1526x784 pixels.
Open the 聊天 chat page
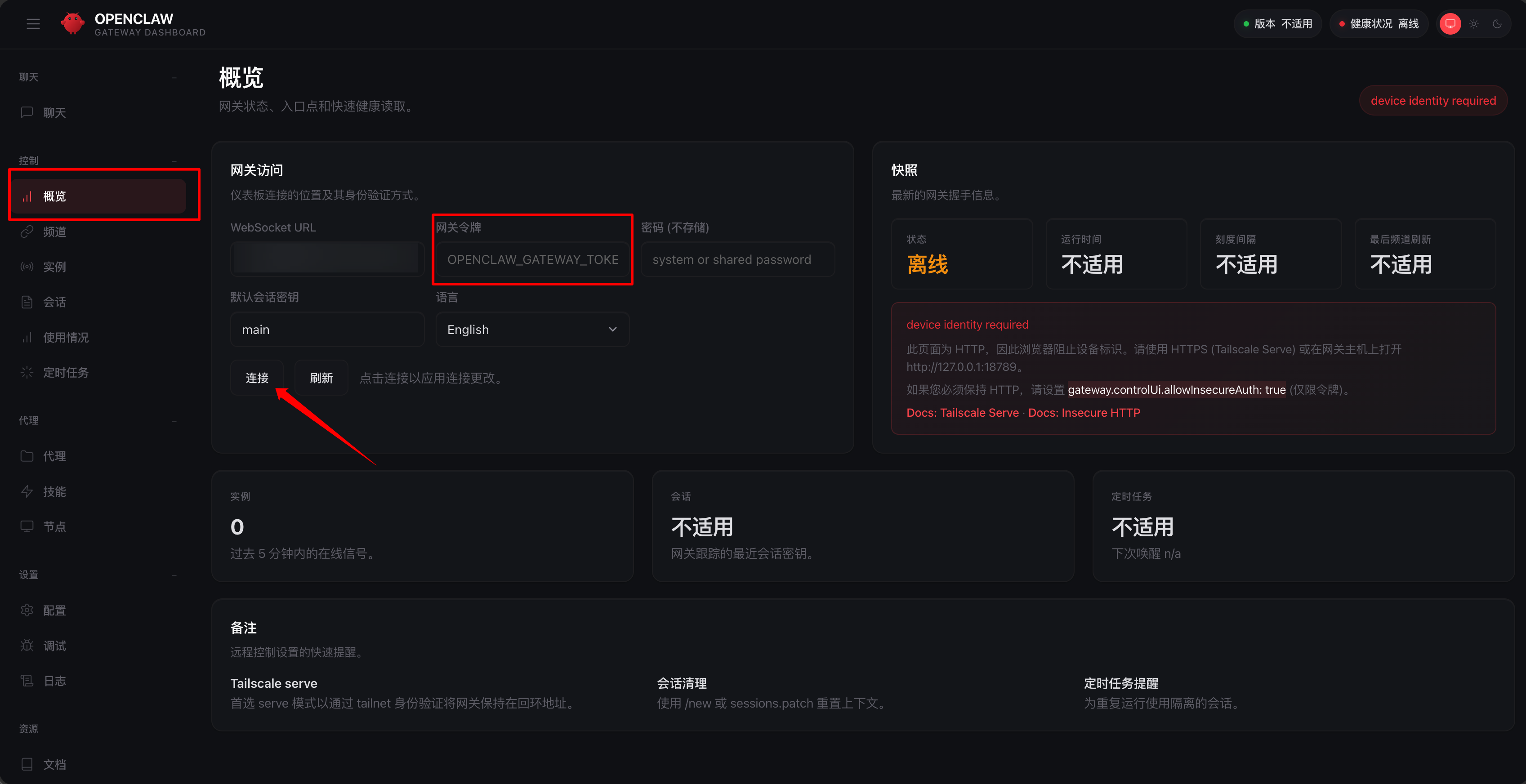(x=54, y=112)
